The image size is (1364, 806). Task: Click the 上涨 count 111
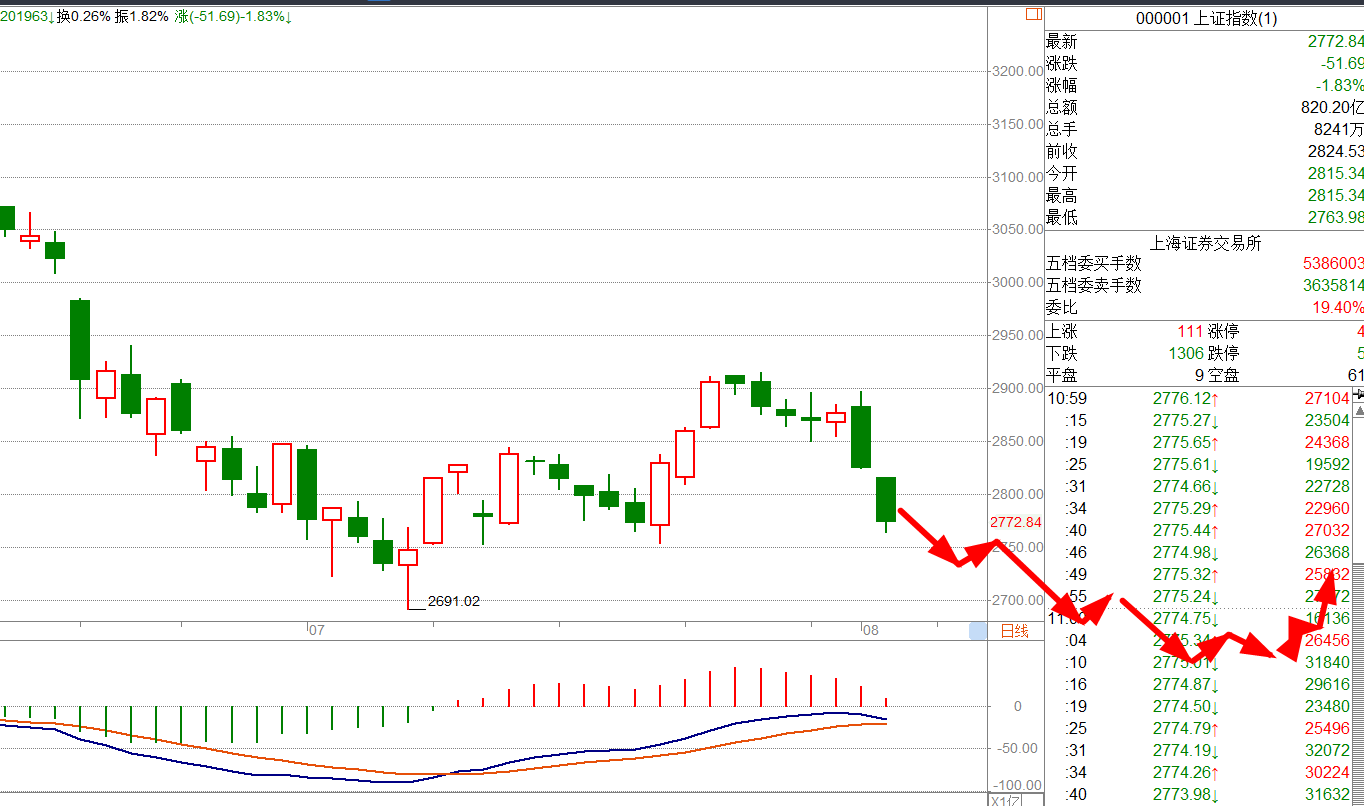pyautogui.click(x=1190, y=332)
